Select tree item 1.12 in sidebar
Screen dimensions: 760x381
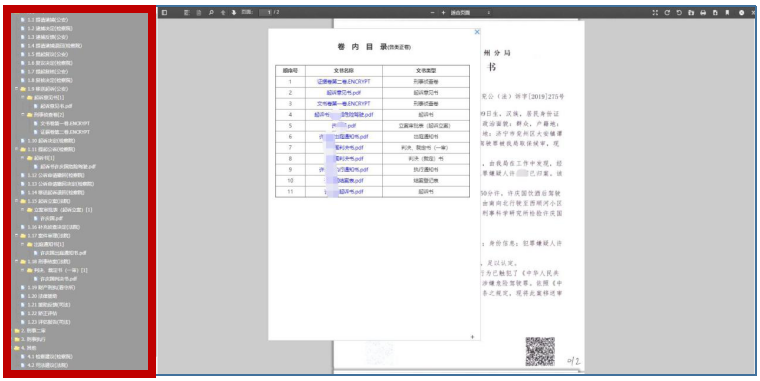(x=57, y=175)
